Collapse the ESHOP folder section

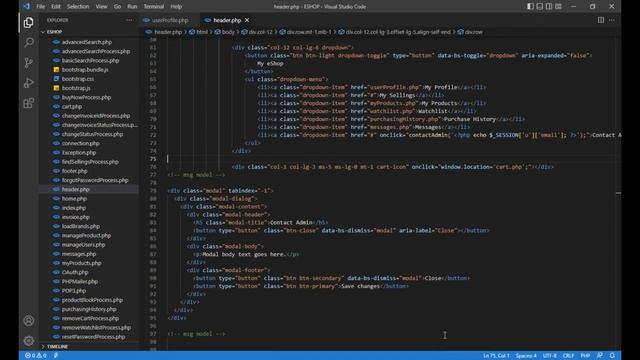[54, 31]
